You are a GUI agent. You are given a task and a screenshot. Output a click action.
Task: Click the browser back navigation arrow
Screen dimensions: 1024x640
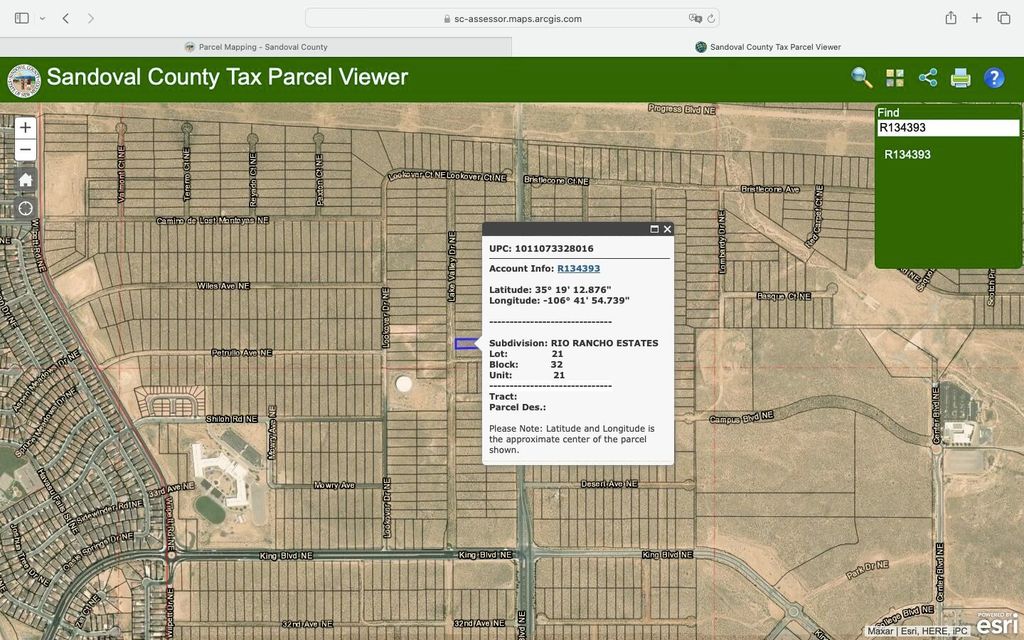click(x=64, y=17)
